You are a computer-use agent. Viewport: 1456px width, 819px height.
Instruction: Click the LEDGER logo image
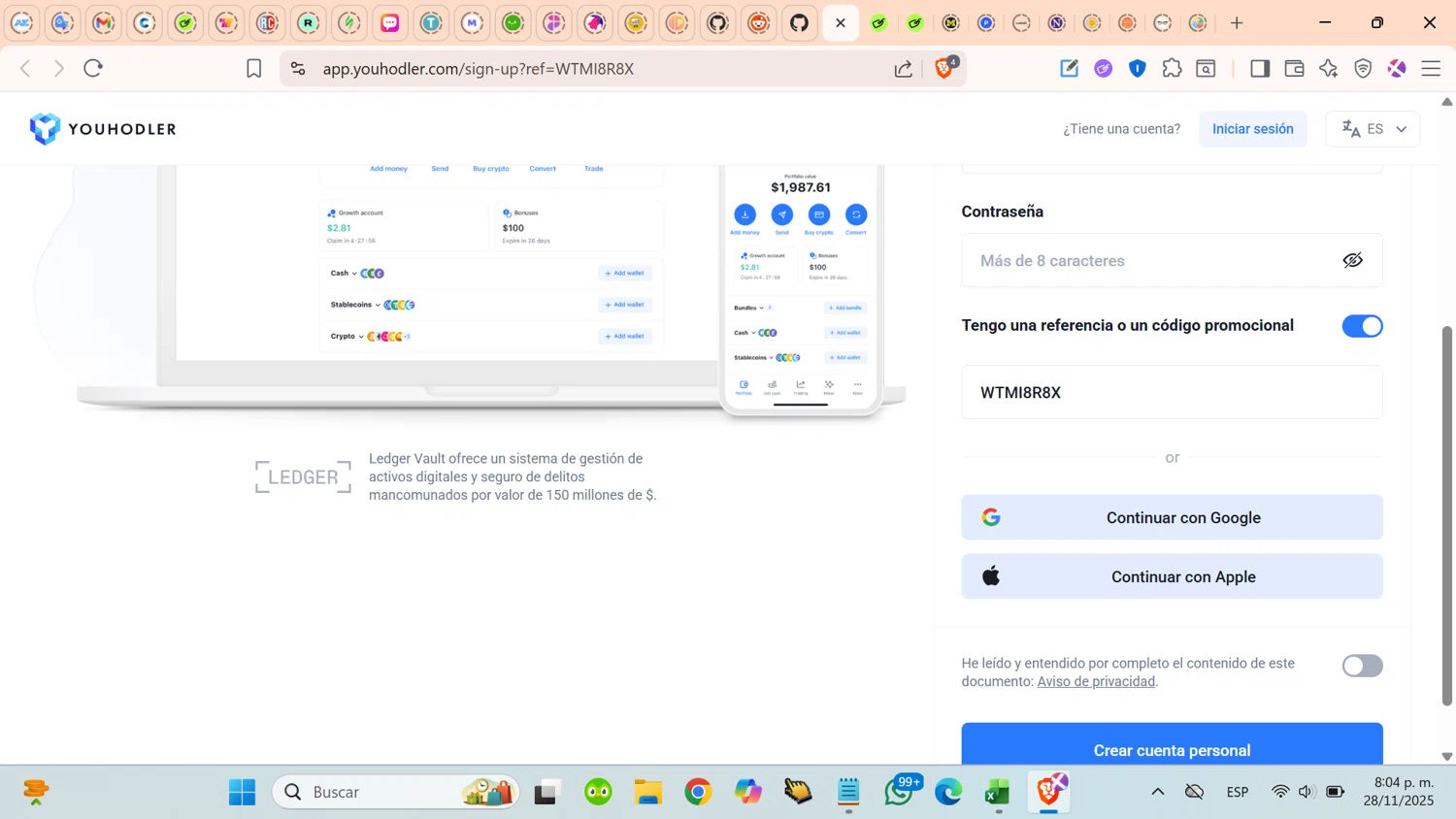click(x=303, y=476)
